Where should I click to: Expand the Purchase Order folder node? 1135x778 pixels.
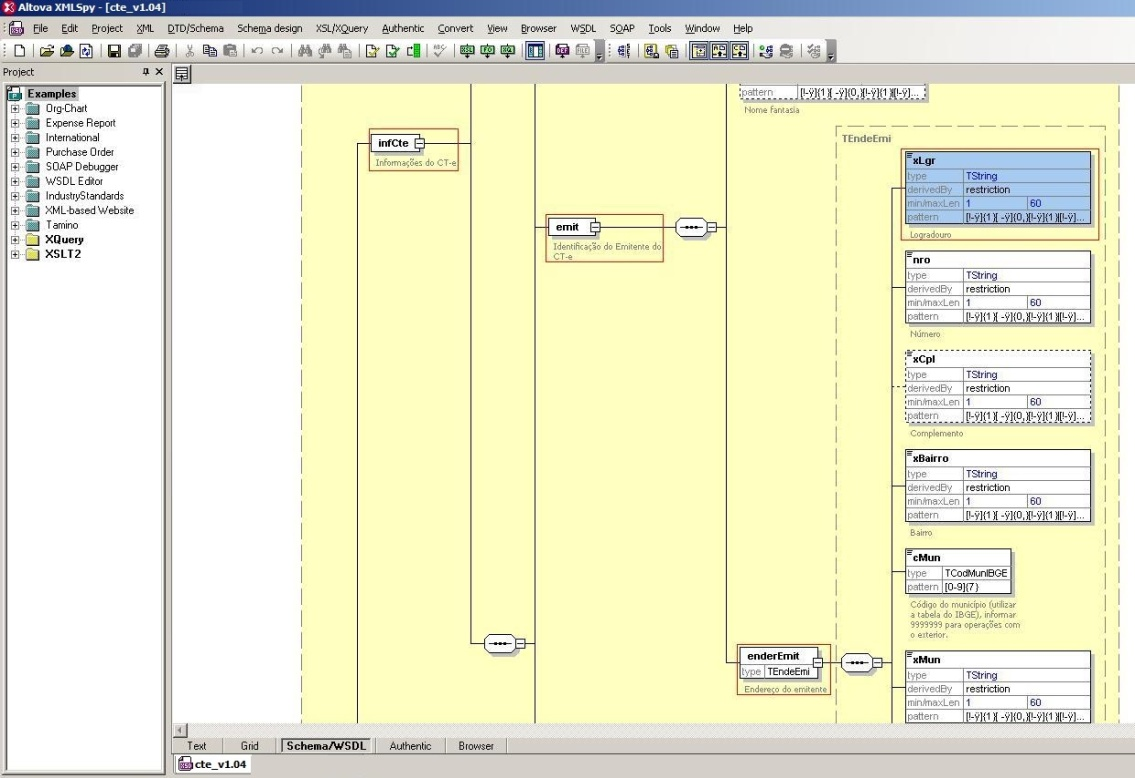(16, 153)
